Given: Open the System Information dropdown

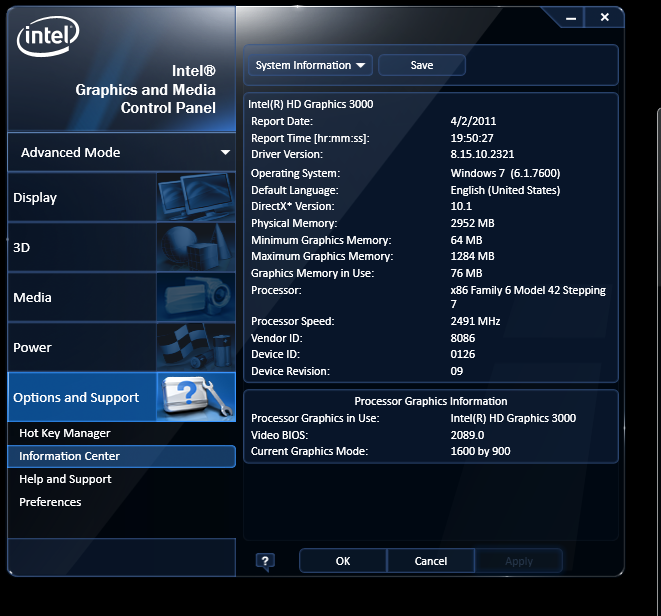Looking at the screenshot, I should [310, 65].
